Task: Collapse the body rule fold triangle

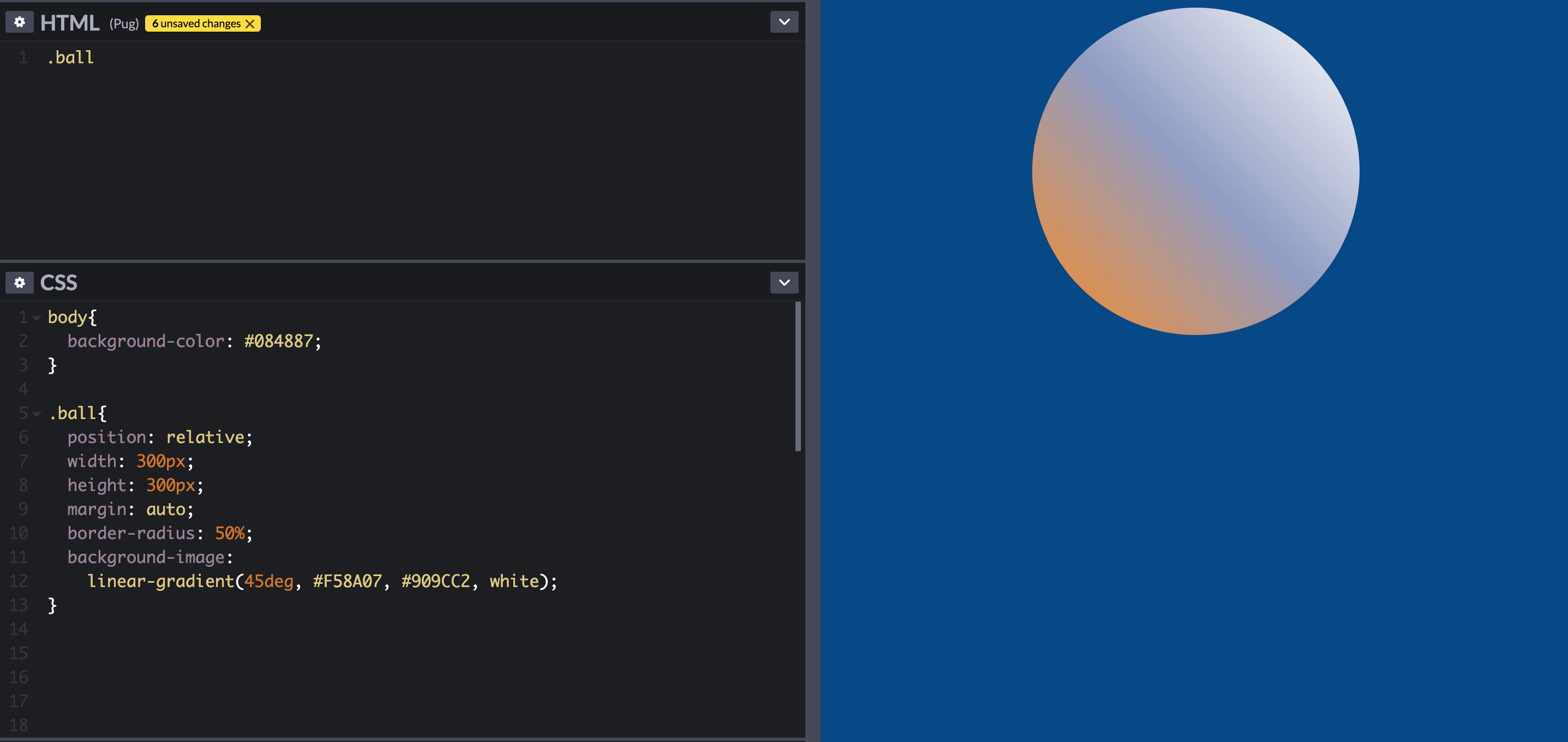Action: (x=37, y=317)
